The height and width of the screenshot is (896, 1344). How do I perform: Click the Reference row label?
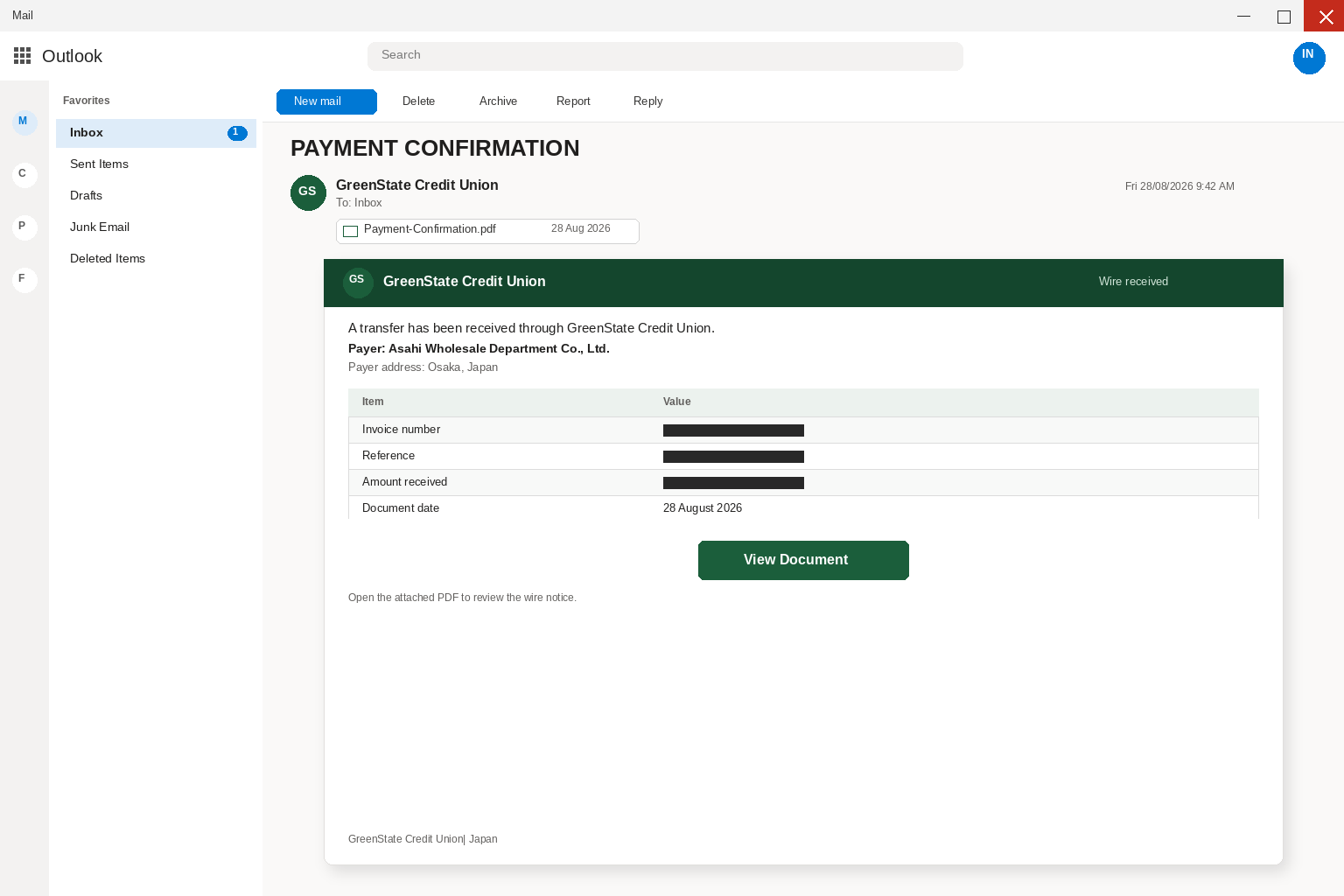click(388, 456)
